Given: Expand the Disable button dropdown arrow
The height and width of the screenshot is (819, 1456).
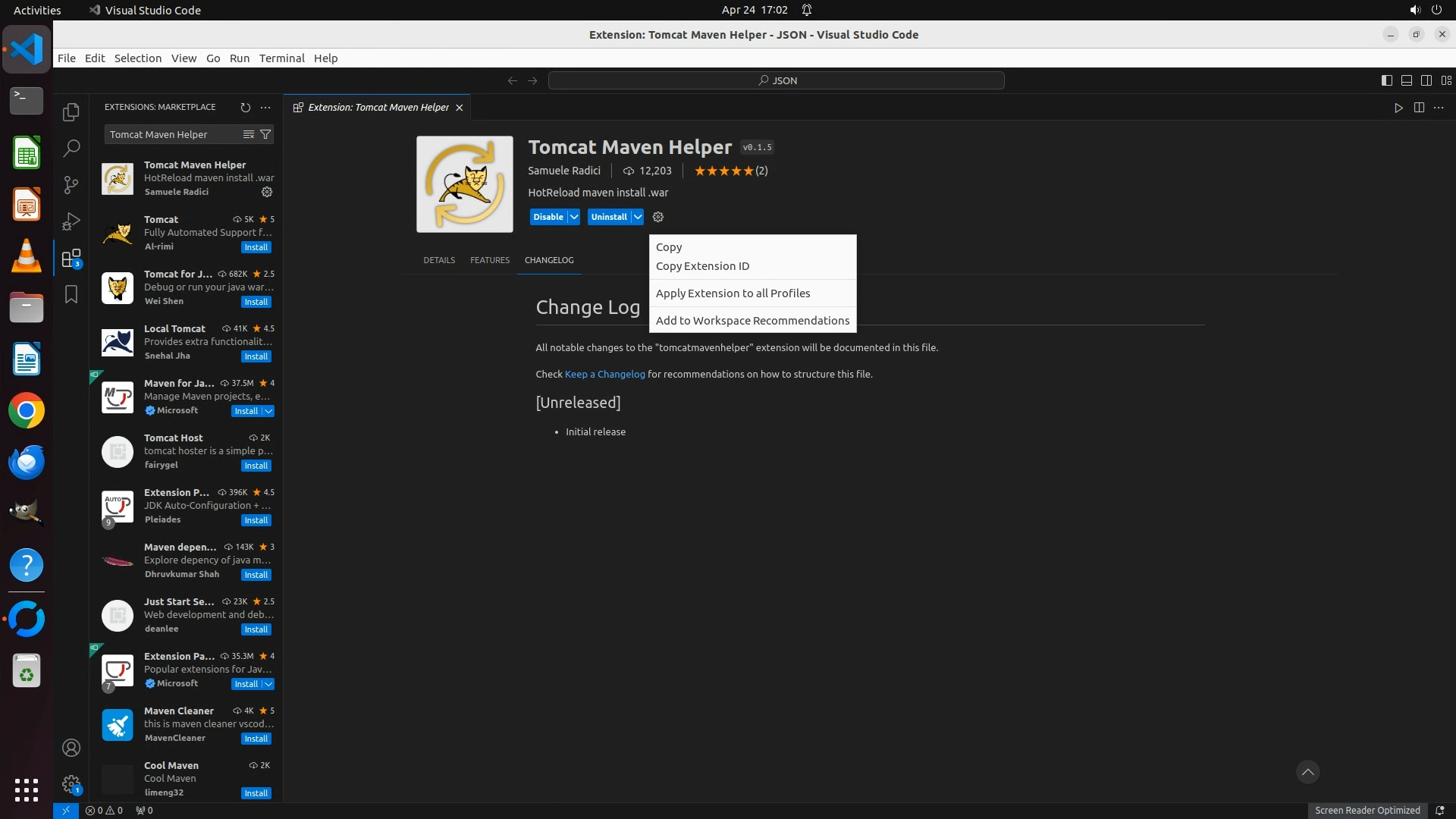Looking at the screenshot, I should (574, 217).
